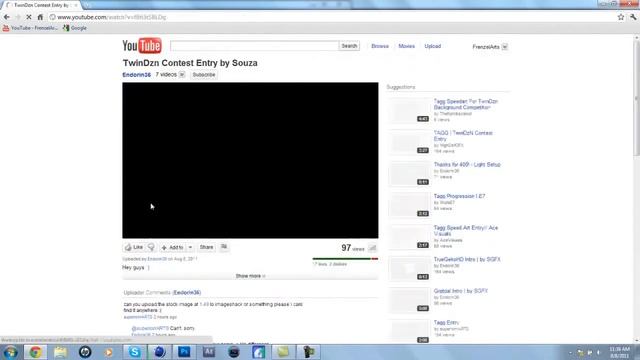Open Windows Explorer folder in taskbar
Screen dimensions: 640x360
[x=60, y=352]
